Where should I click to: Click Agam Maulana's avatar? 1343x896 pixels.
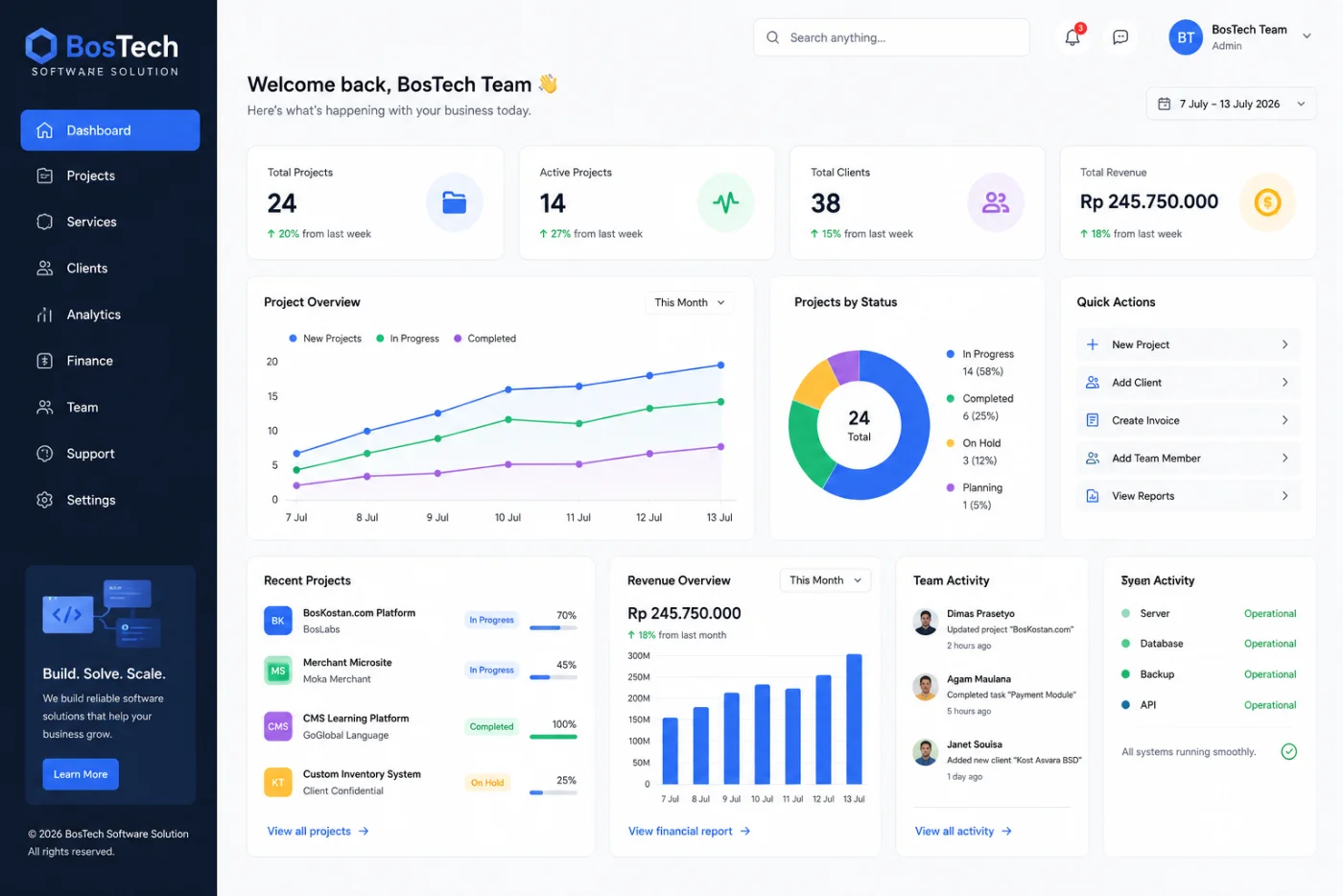926,687
